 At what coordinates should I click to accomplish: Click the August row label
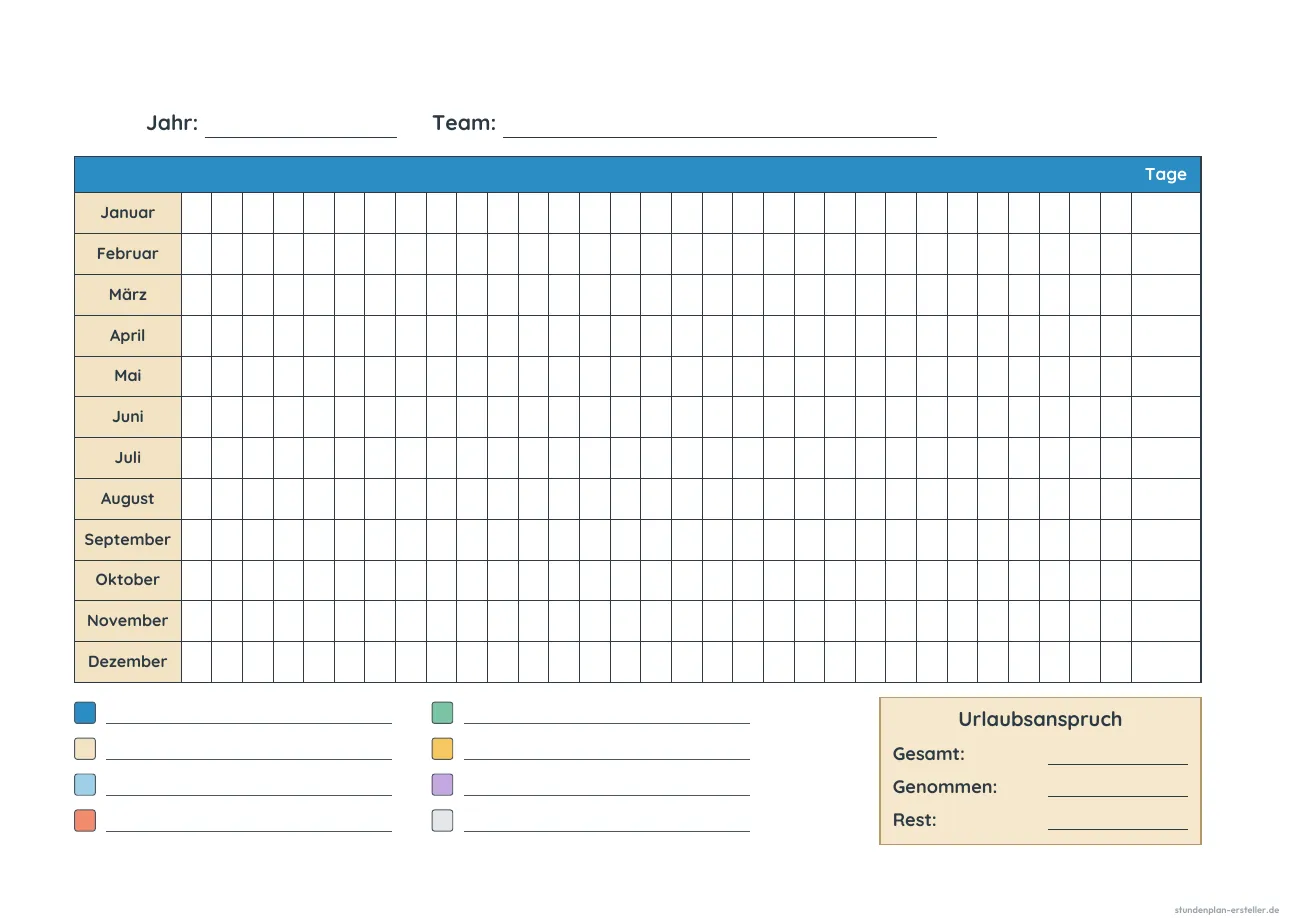pyautogui.click(x=128, y=499)
